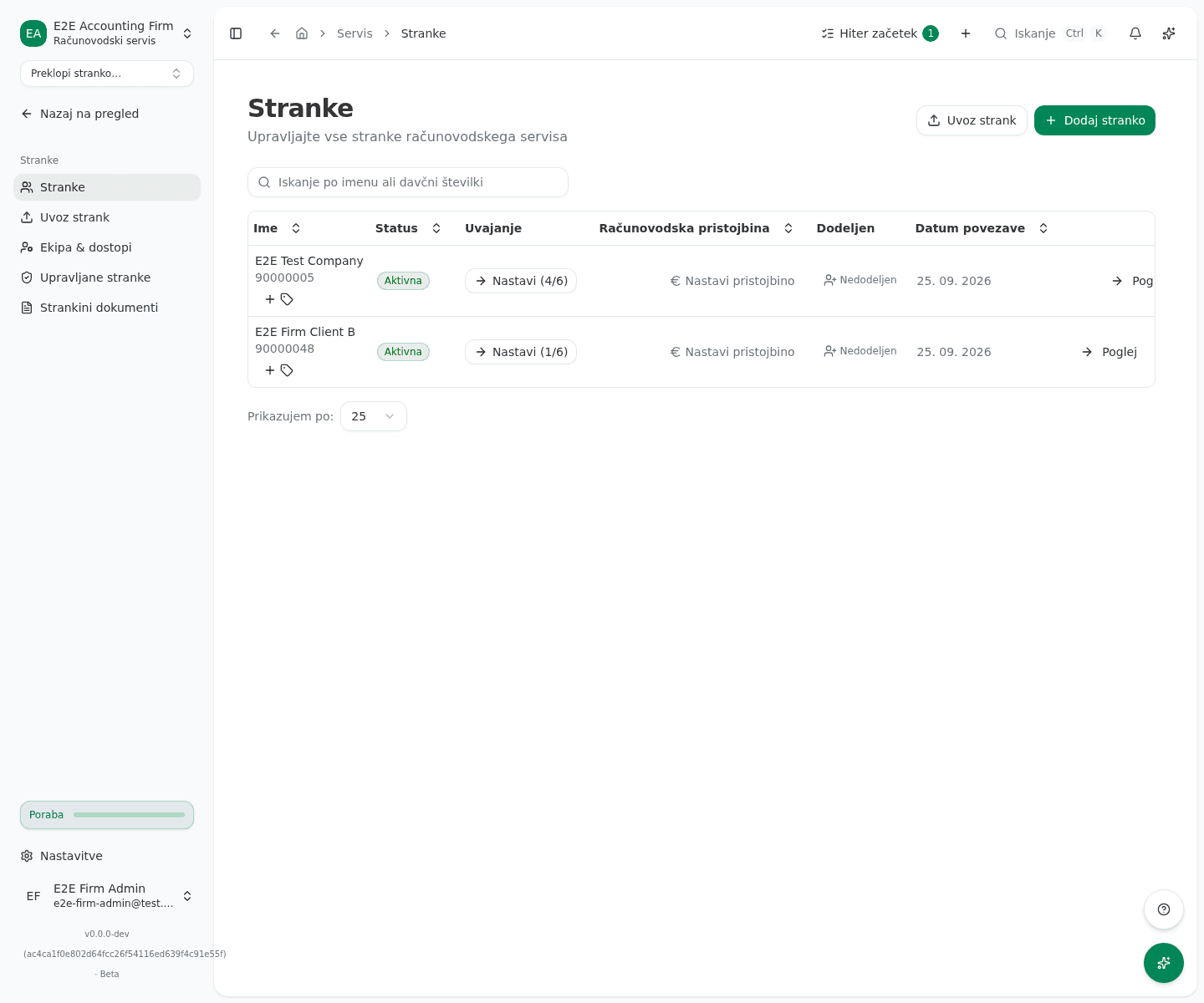Sort the table by Ime column
Screen dimensions: 1204x1003
[277, 228]
